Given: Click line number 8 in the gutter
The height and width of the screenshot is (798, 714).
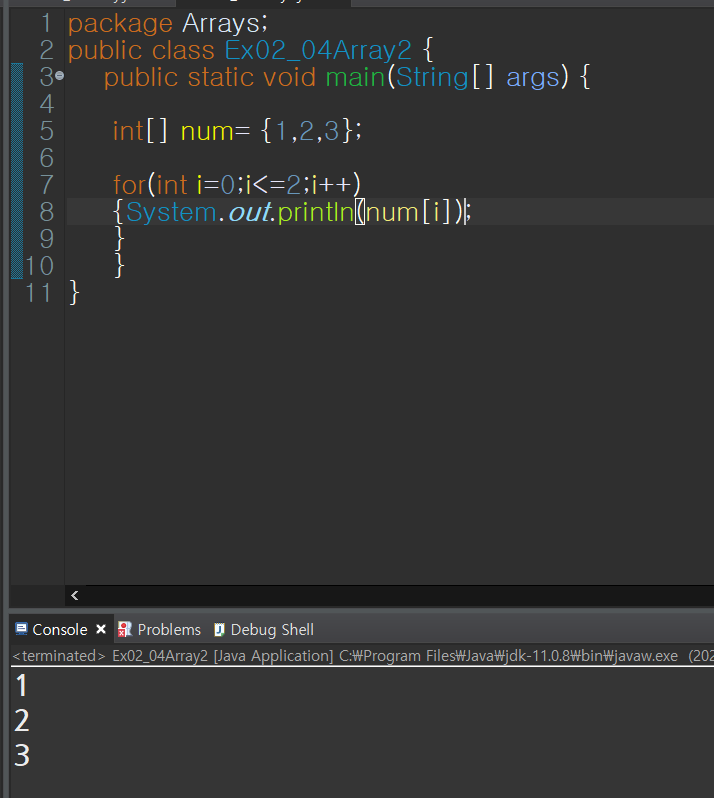Looking at the screenshot, I should pos(46,212).
